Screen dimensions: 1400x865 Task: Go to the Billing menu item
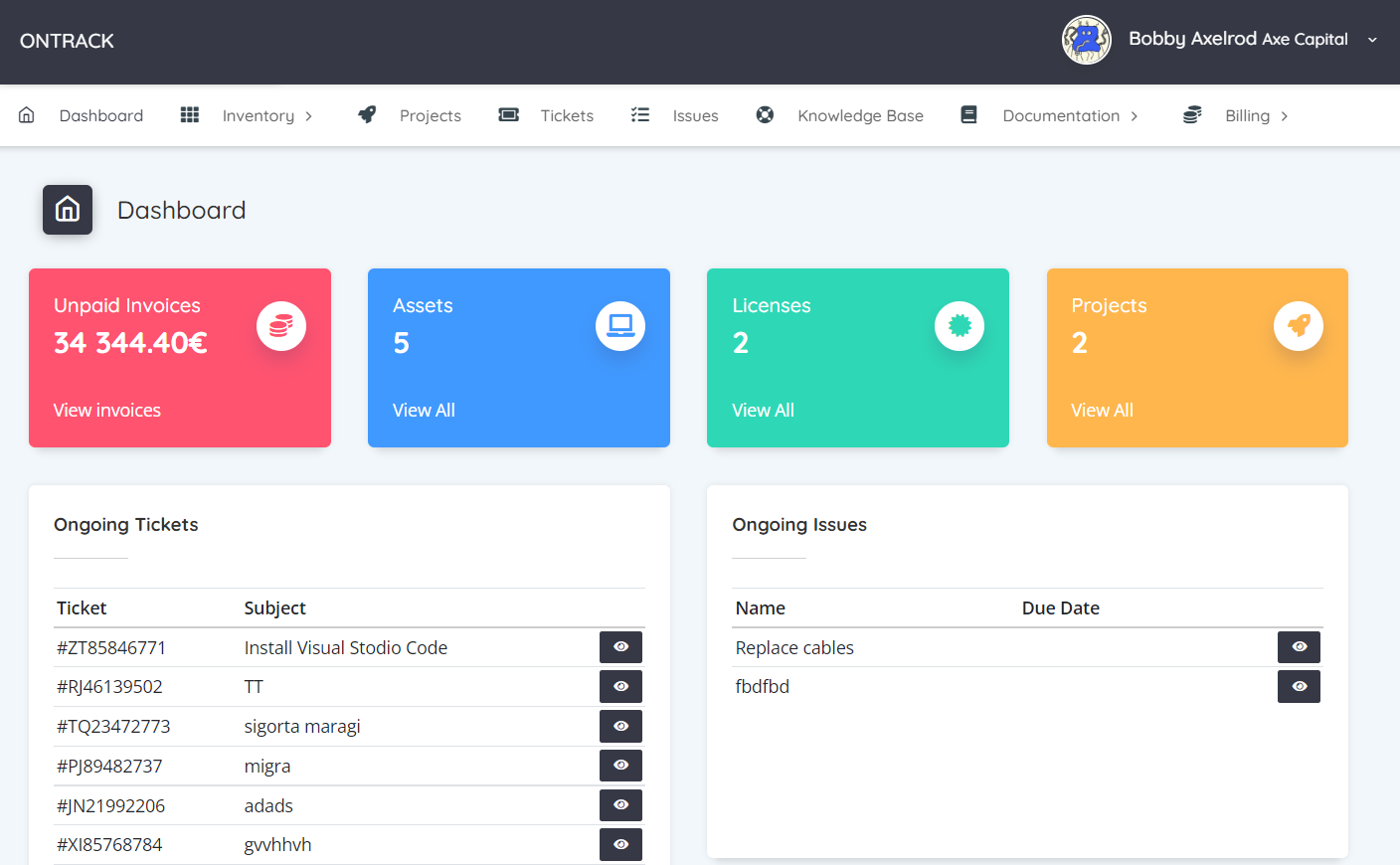click(1247, 115)
